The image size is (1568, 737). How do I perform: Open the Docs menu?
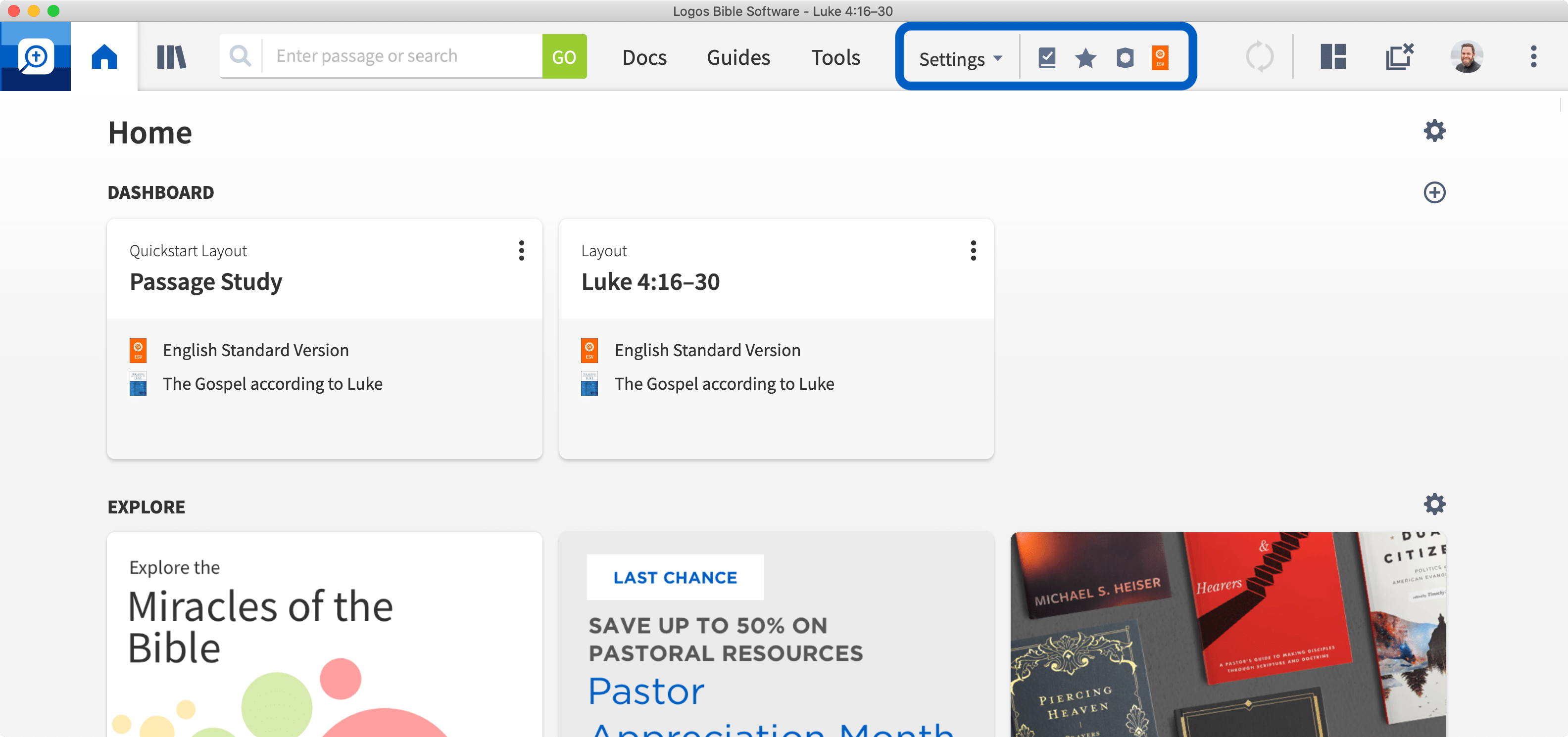tap(644, 57)
